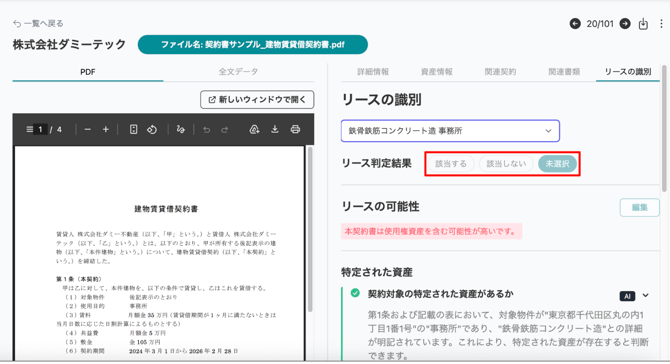Select 未選択 lease judgment option
The height and width of the screenshot is (364, 670).
[x=557, y=164]
